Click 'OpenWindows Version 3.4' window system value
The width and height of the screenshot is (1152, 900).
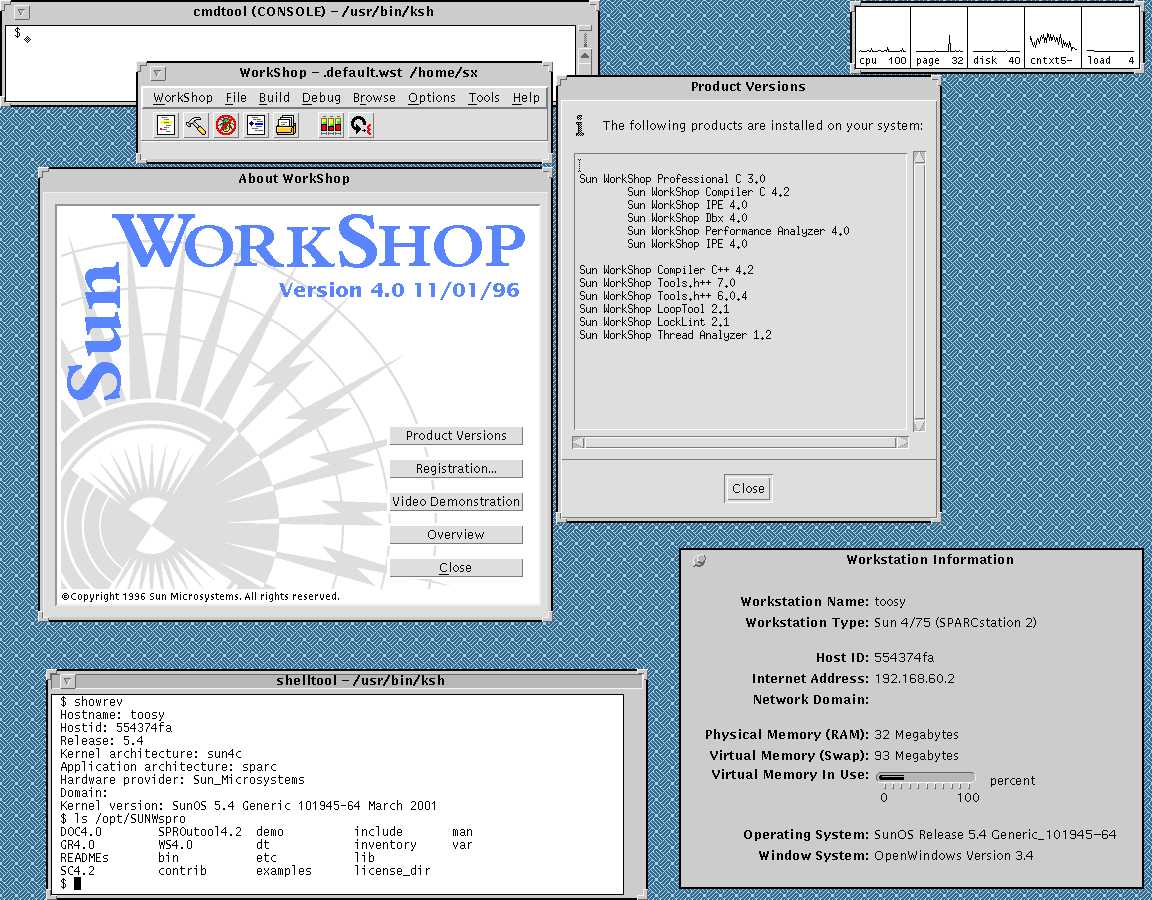954,856
